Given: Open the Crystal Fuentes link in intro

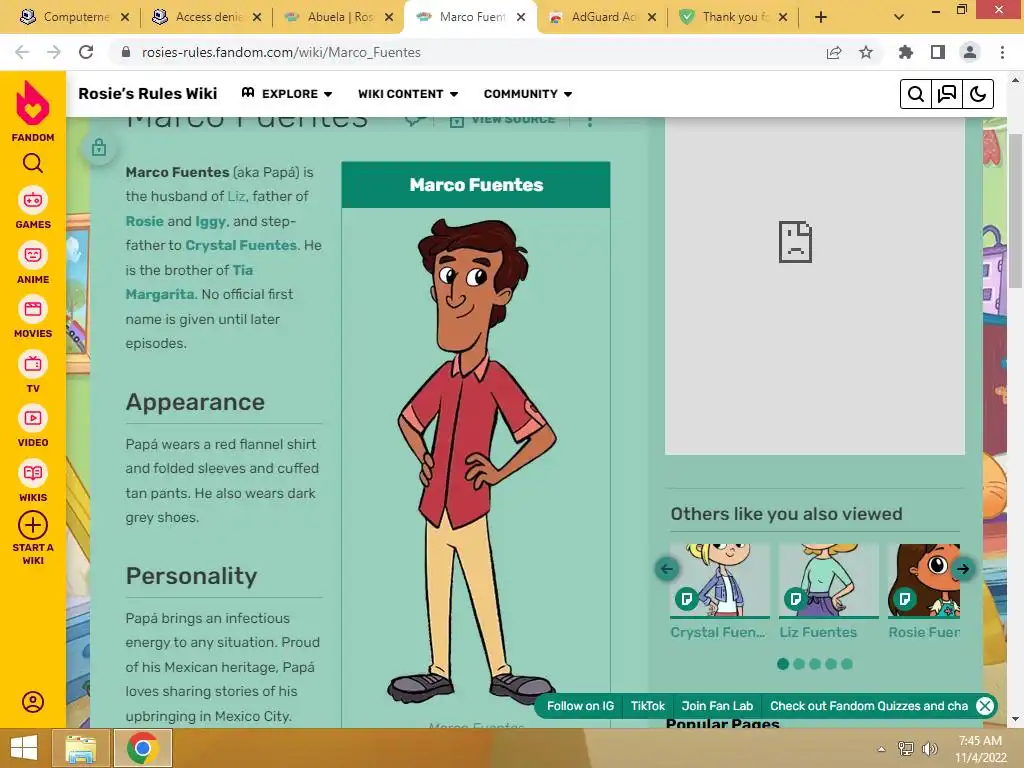Looking at the screenshot, I should coord(241,246).
